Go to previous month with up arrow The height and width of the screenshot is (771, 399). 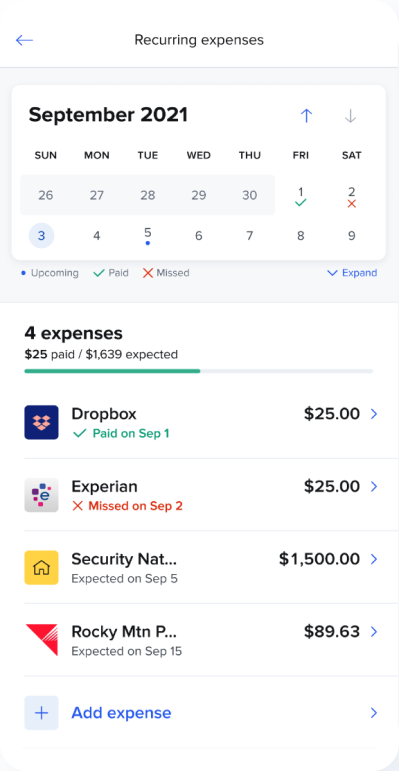point(306,116)
